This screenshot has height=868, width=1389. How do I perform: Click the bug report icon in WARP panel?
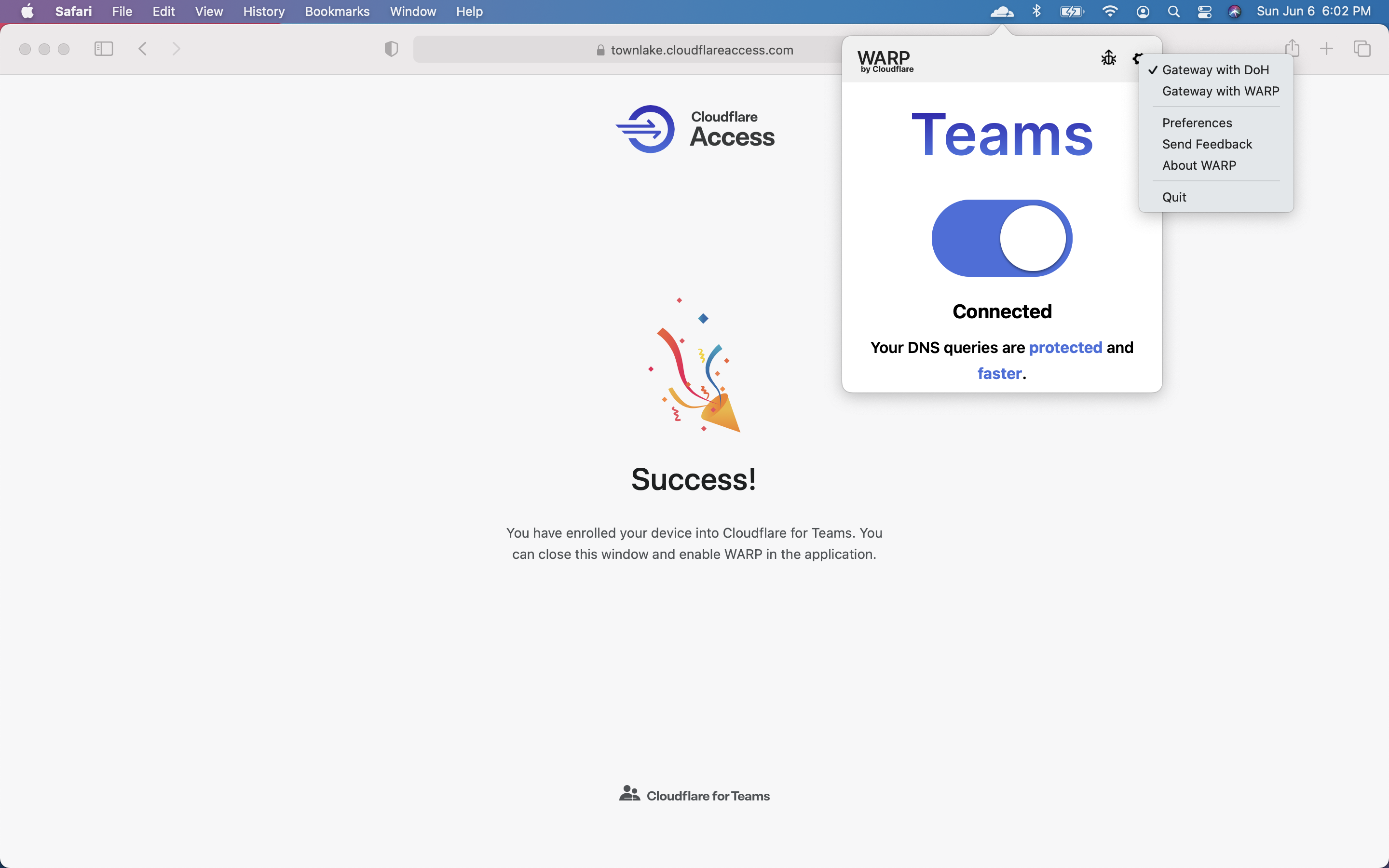click(1108, 58)
